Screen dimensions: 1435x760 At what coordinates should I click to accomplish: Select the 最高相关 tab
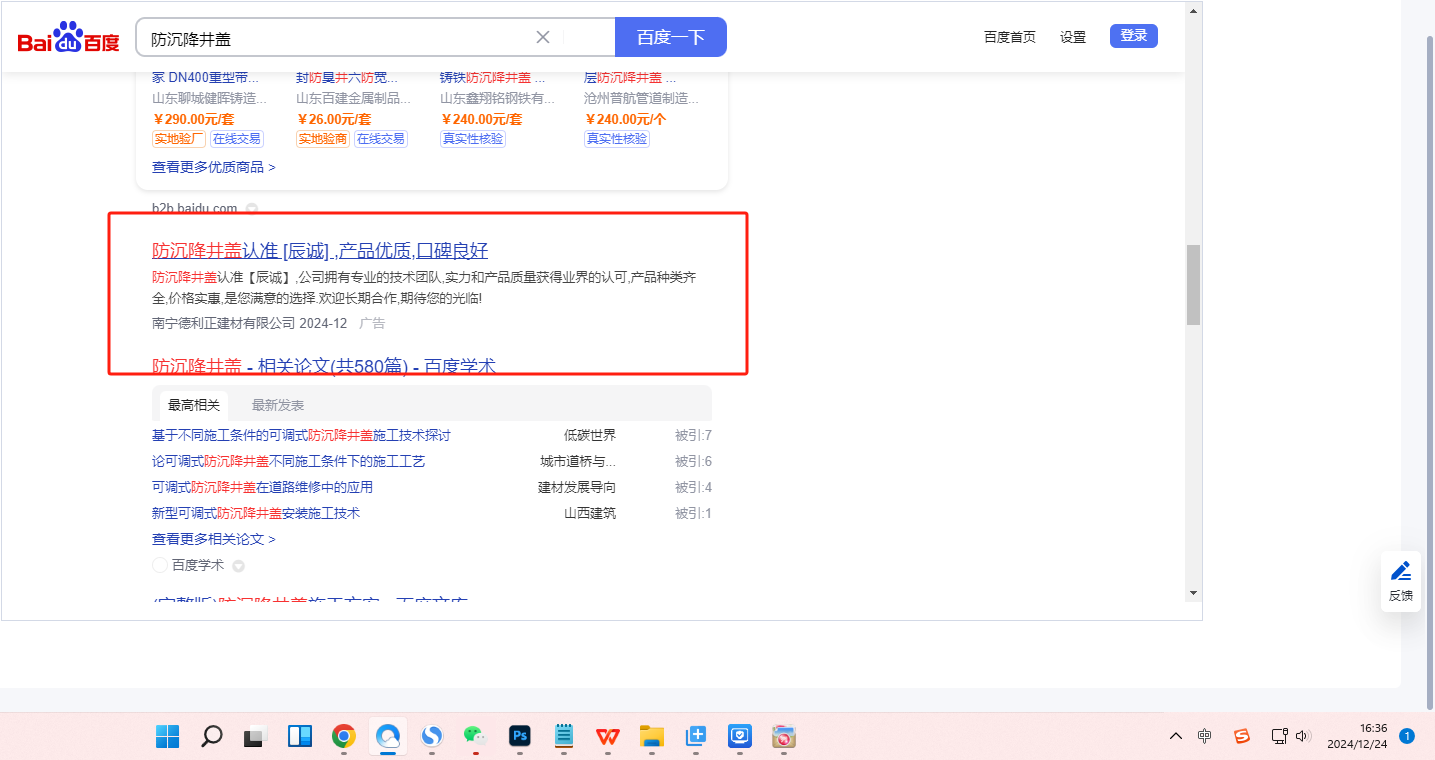[x=194, y=405]
